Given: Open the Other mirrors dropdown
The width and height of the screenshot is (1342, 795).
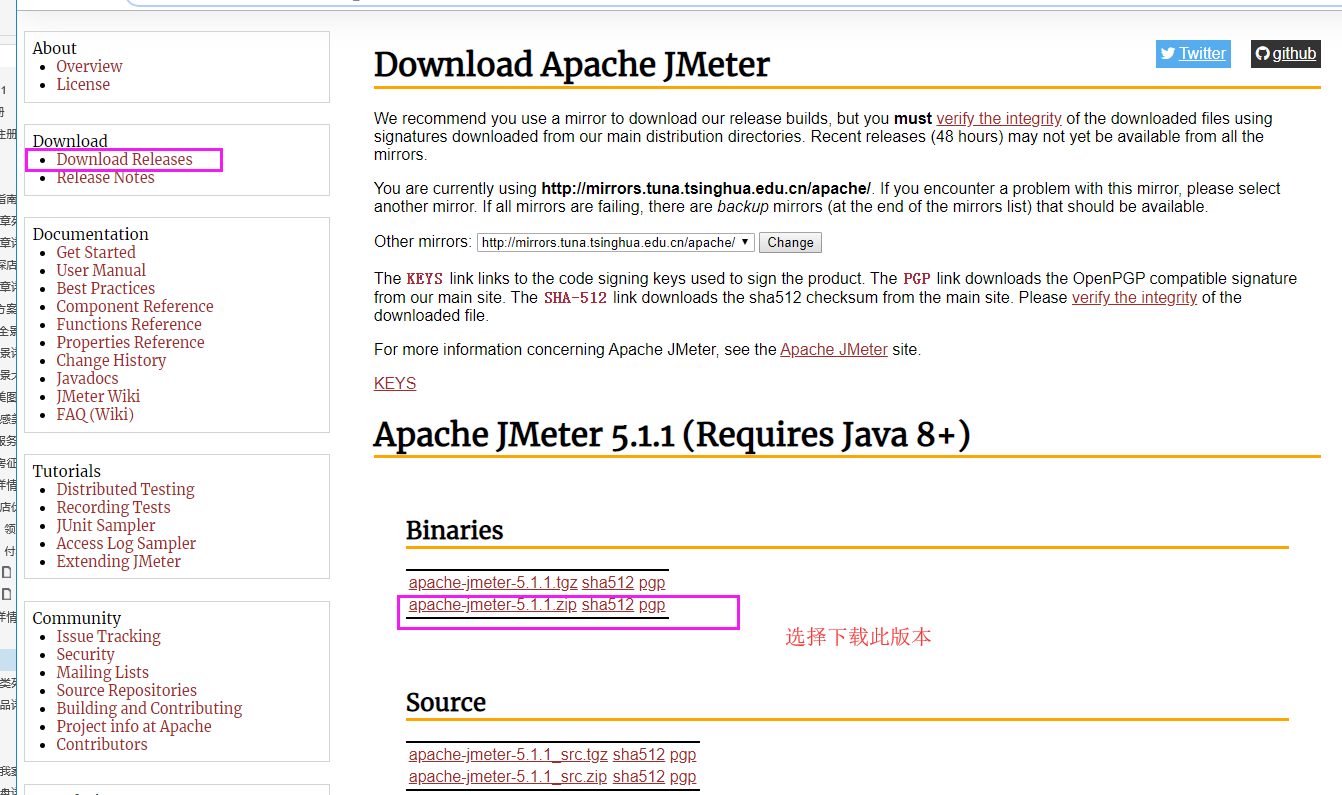Looking at the screenshot, I should [x=616, y=242].
